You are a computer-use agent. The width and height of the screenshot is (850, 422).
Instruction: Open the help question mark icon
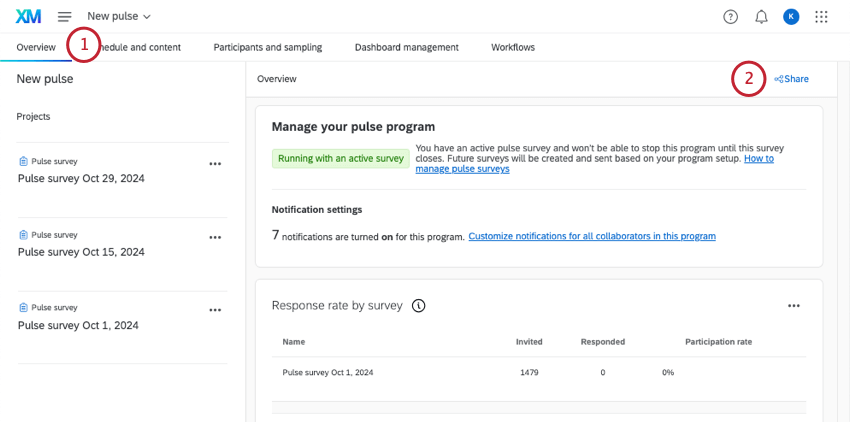[x=730, y=16]
